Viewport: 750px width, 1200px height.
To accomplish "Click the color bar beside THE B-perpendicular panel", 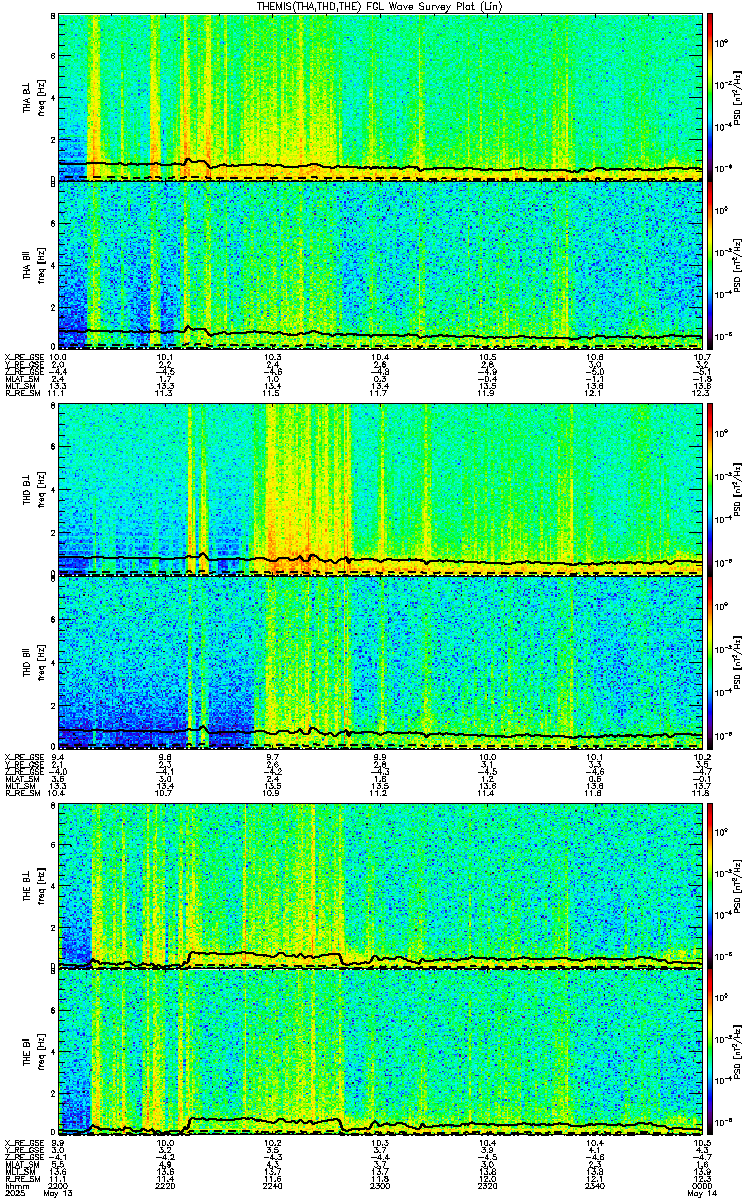I will click(710, 885).
